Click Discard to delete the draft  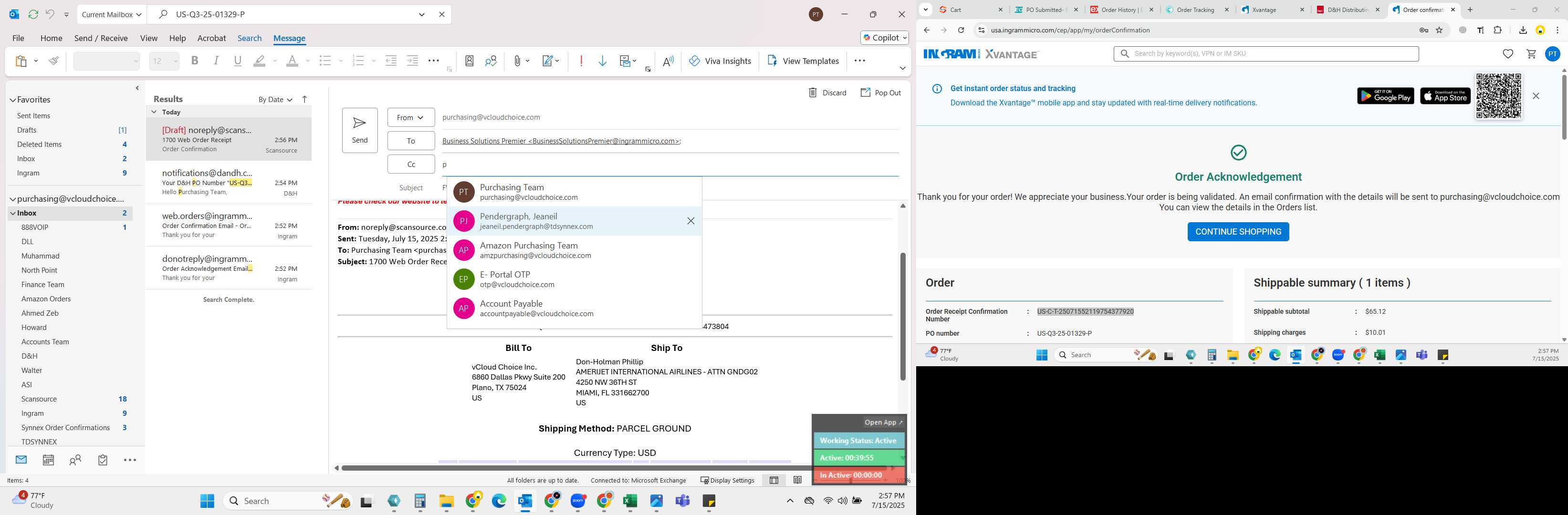click(827, 93)
